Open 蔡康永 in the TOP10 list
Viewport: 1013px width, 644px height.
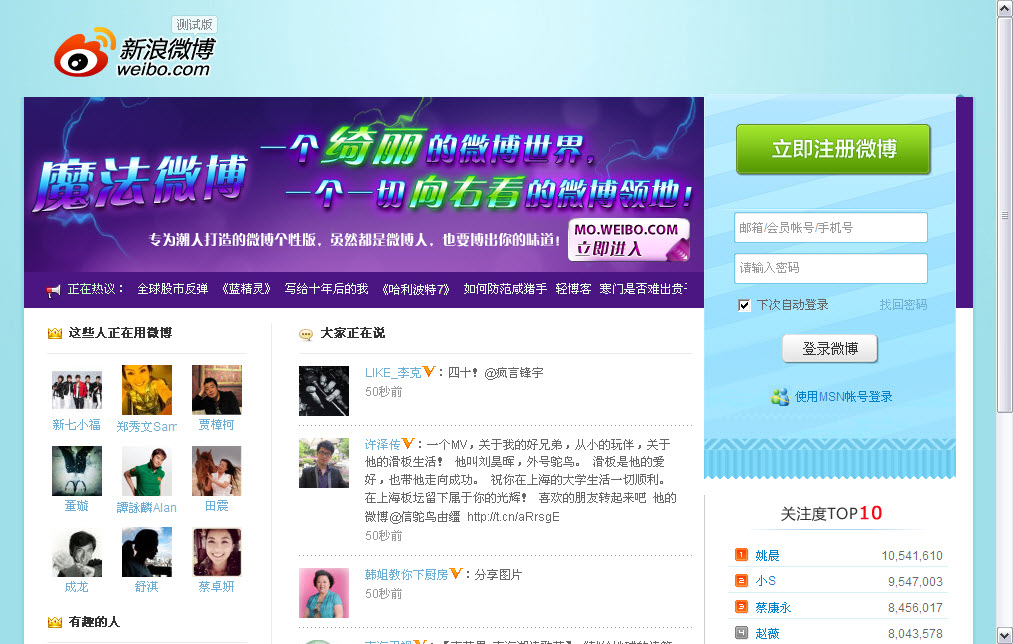(773, 607)
